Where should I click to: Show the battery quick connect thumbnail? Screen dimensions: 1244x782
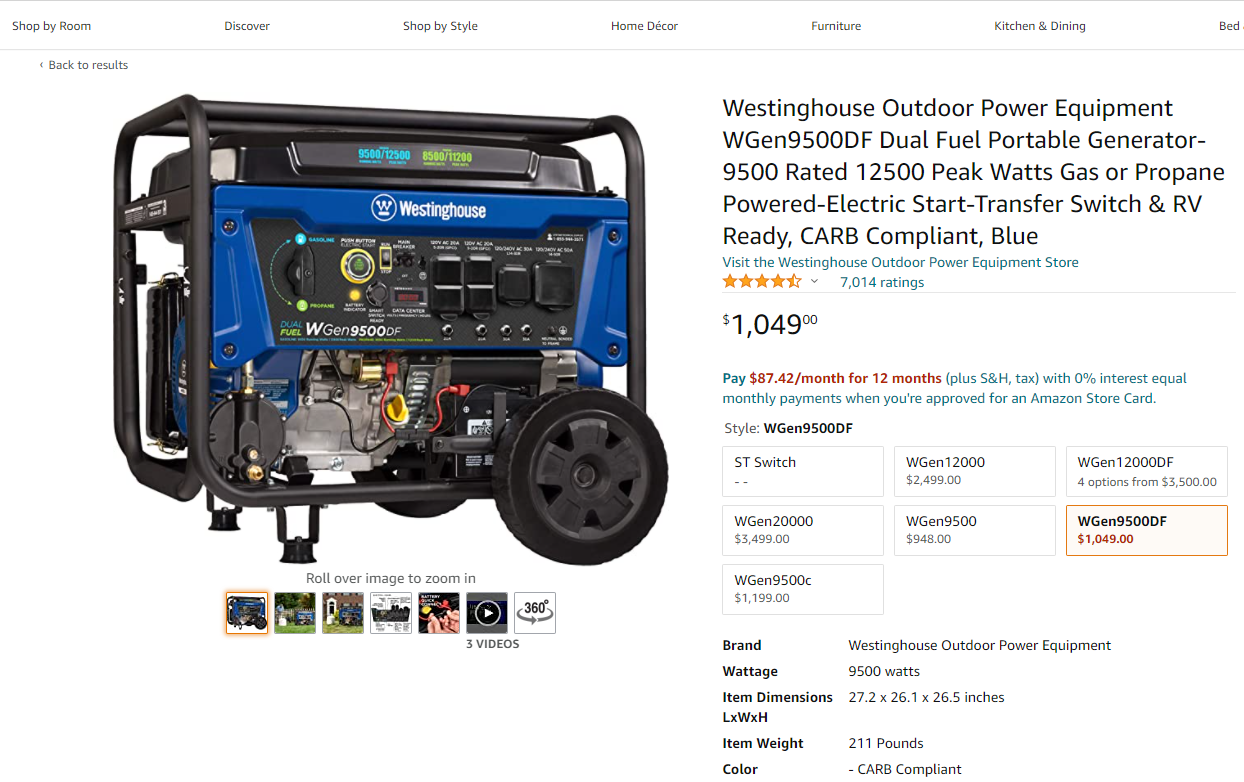point(439,613)
